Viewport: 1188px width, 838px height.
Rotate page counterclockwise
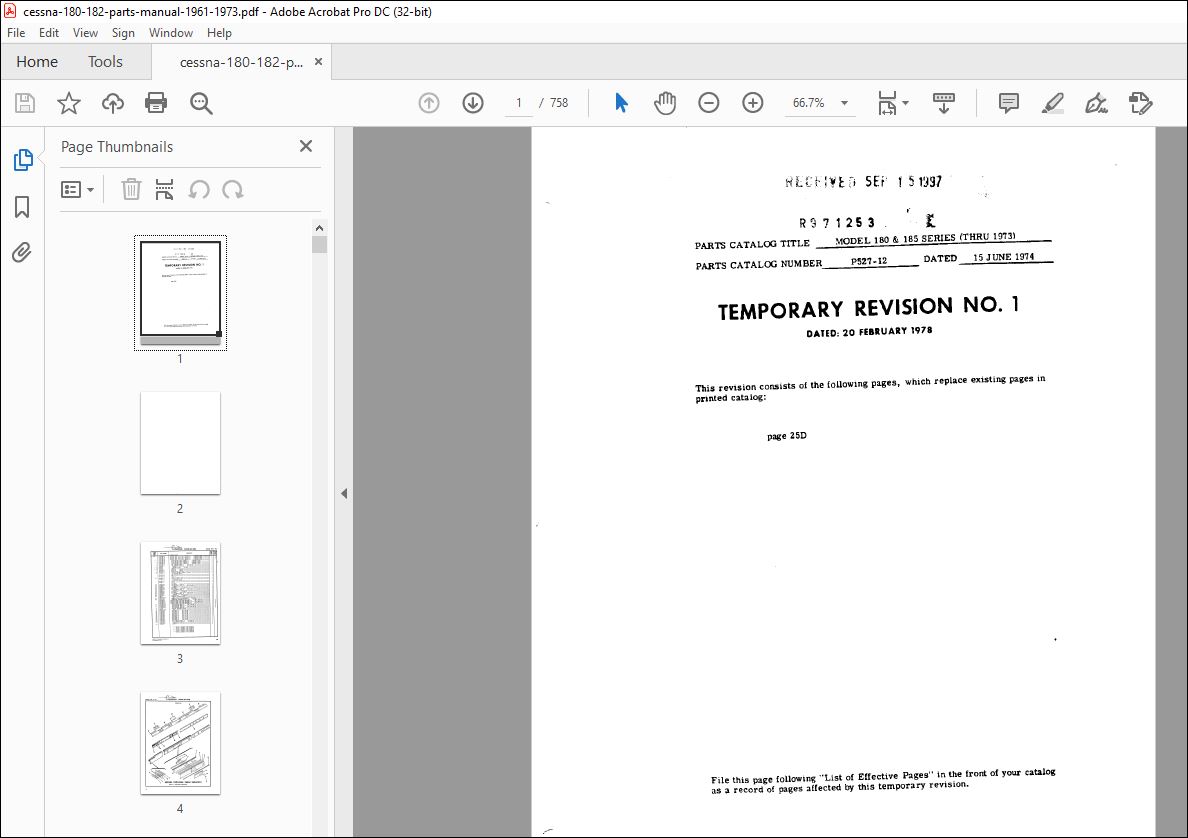tap(199, 189)
